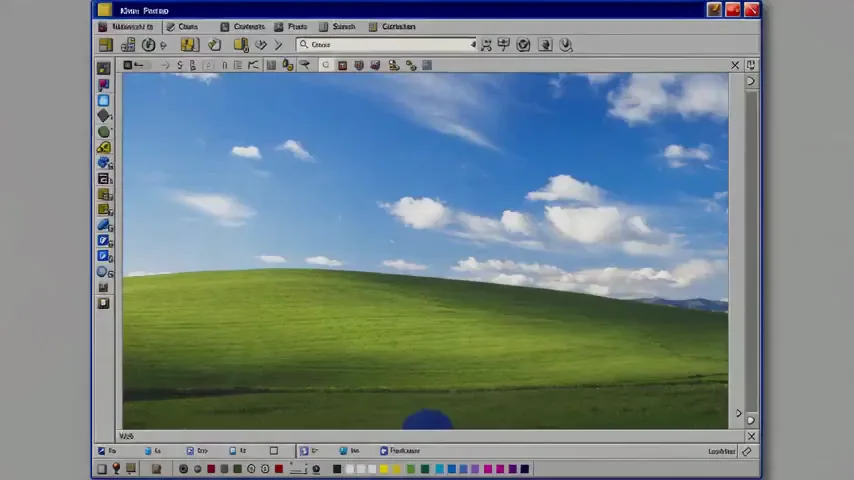
Task: Select the small grey circular radio button, bottom row
Action: [198, 469]
